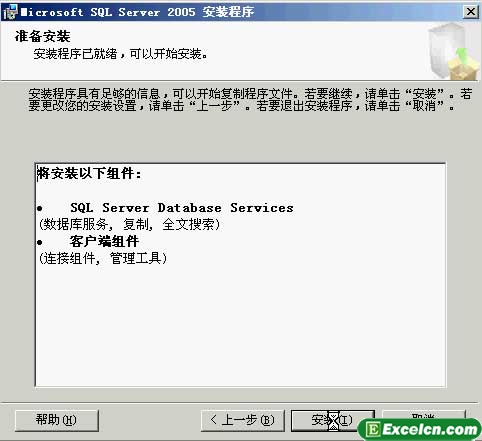
Task: Start installation with the 安装(I) button
Action: point(332,420)
